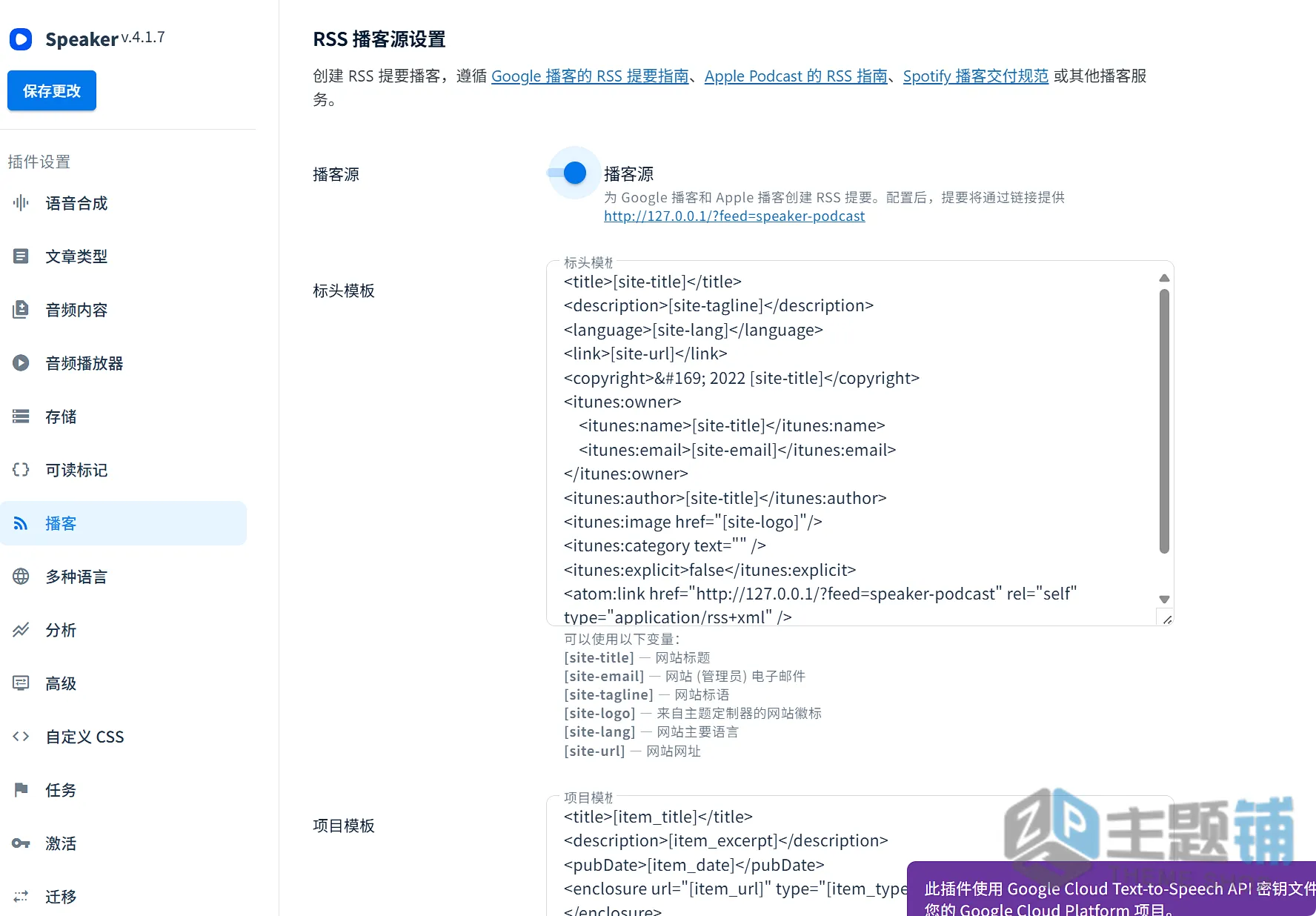
Task: Click the 任务 flag icon
Action: click(21, 790)
